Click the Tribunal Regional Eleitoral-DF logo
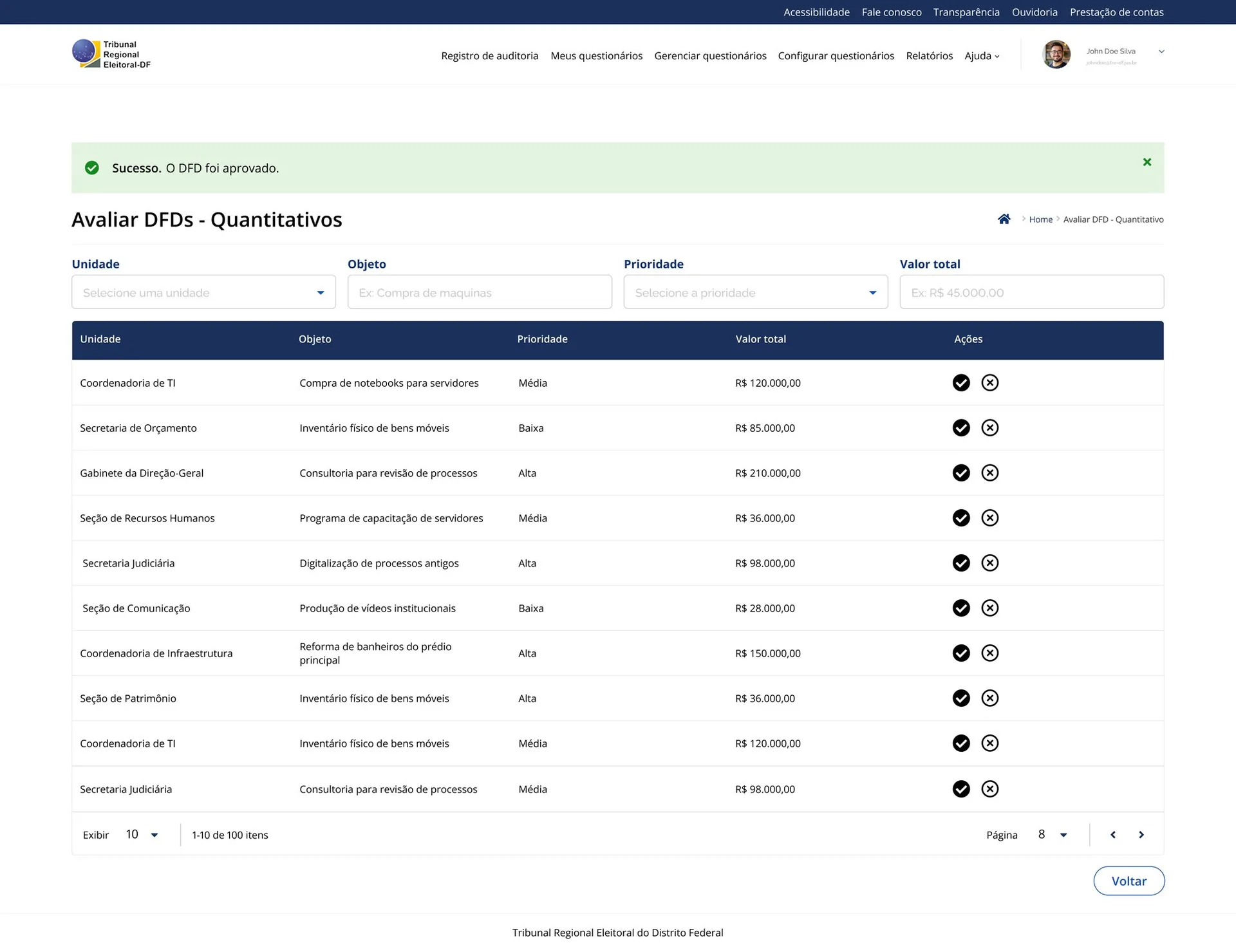Screen dimensions: 1236x952 111,54
